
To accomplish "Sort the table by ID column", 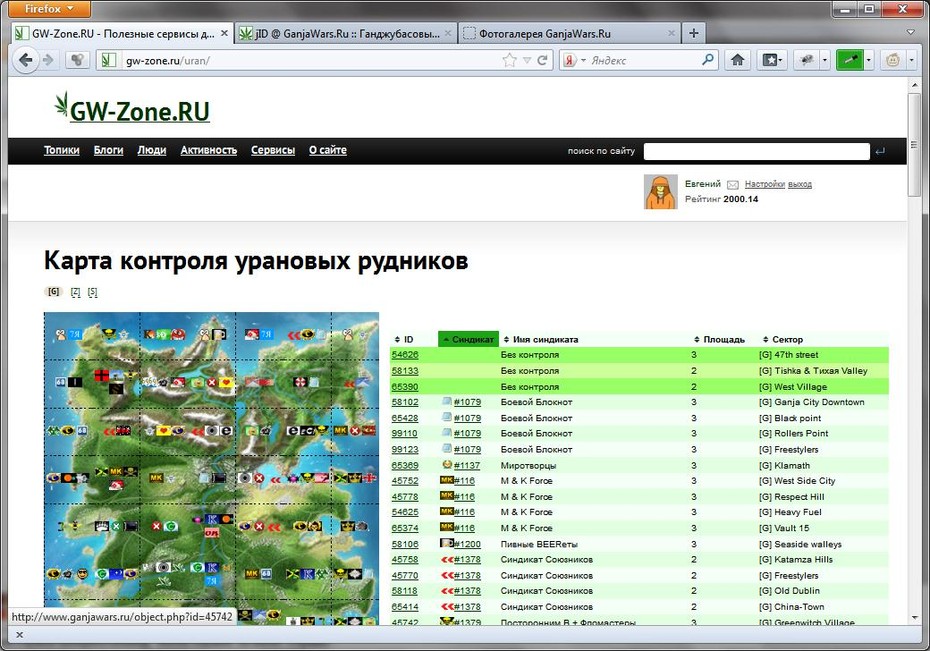I will pos(405,340).
